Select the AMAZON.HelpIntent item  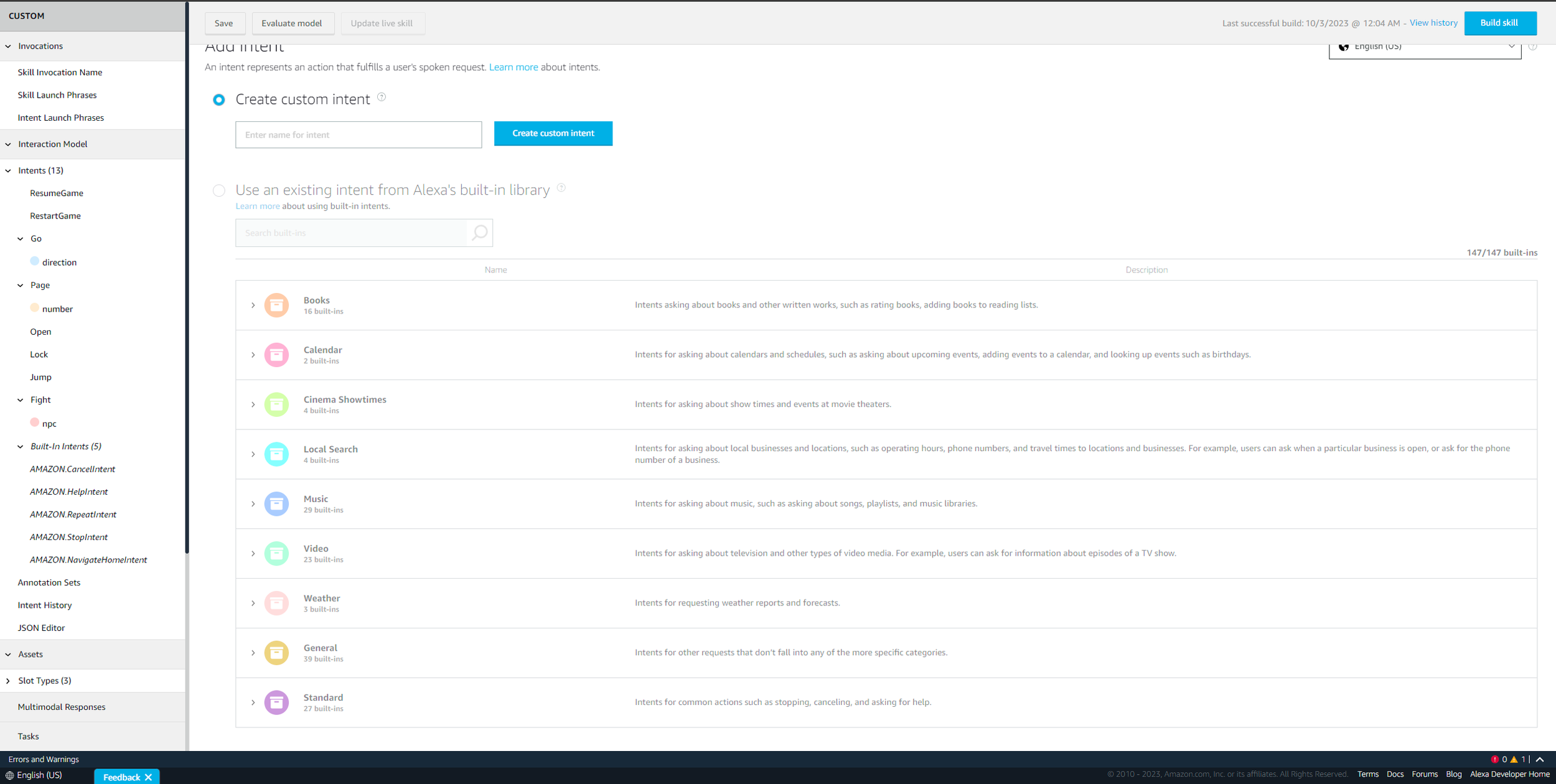(x=68, y=492)
